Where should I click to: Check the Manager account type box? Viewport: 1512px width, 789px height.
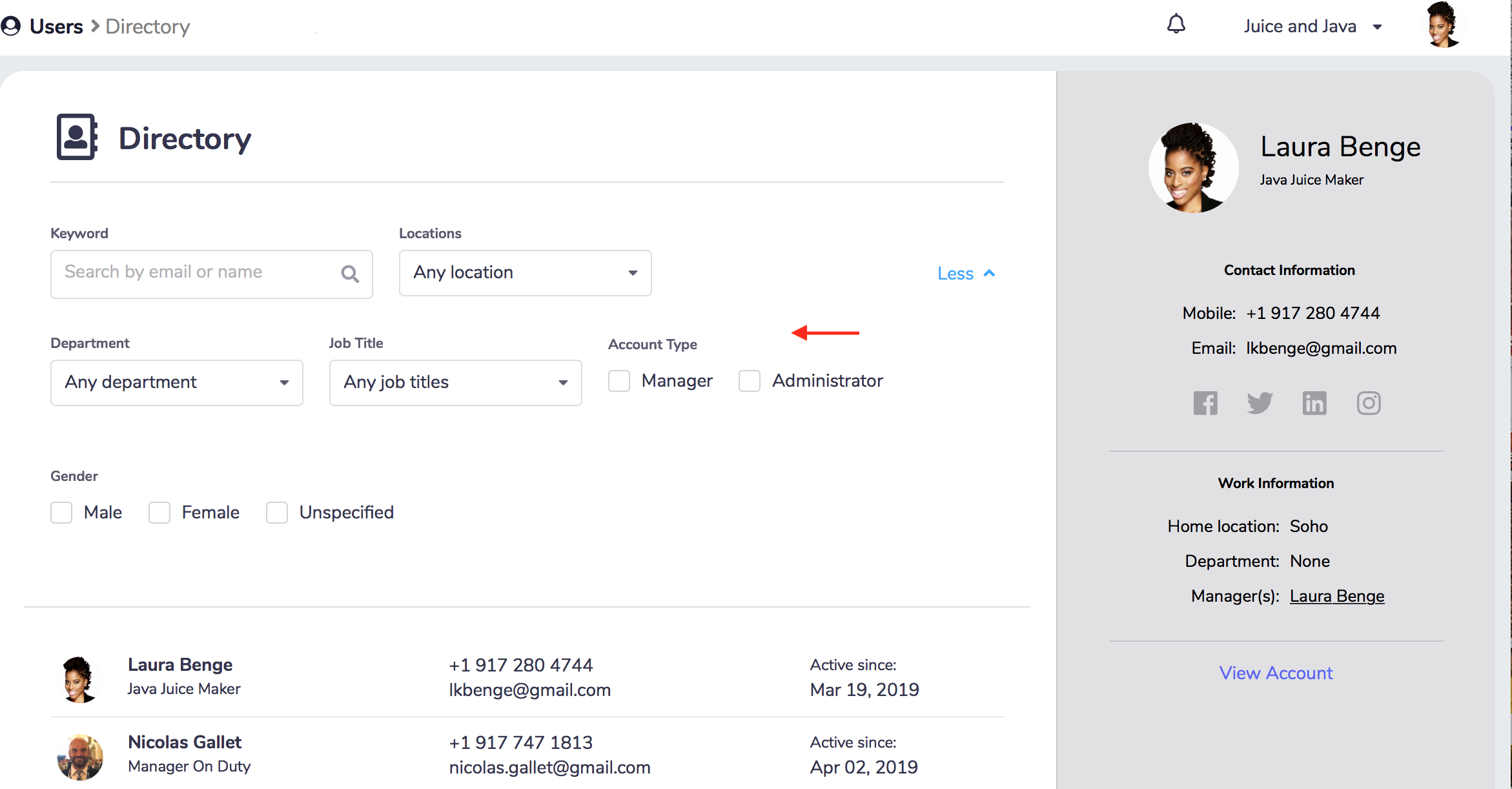tap(619, 381)
